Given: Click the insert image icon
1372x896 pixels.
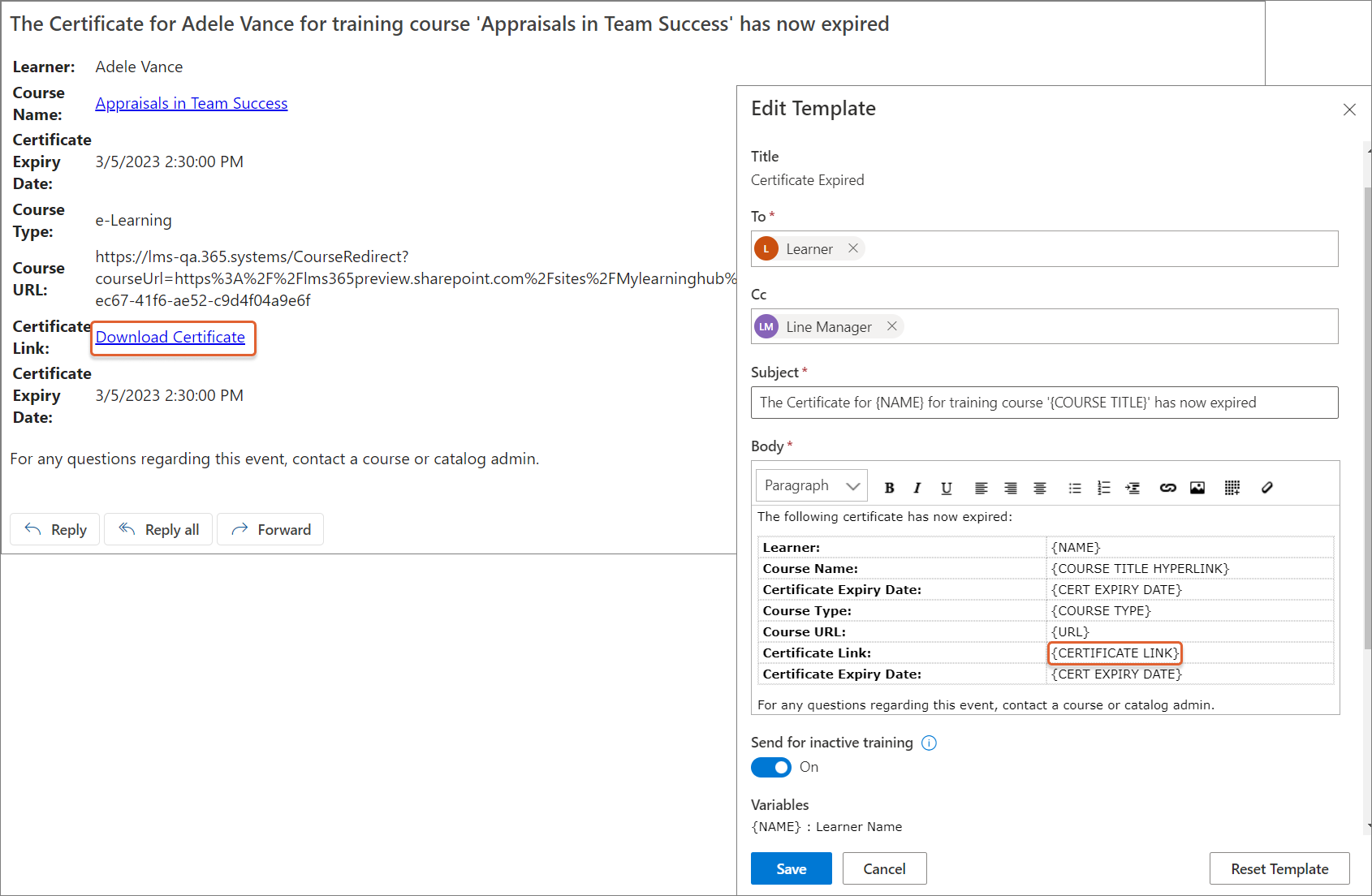Looking at the screenshot, I should [x=1197, y=488].
